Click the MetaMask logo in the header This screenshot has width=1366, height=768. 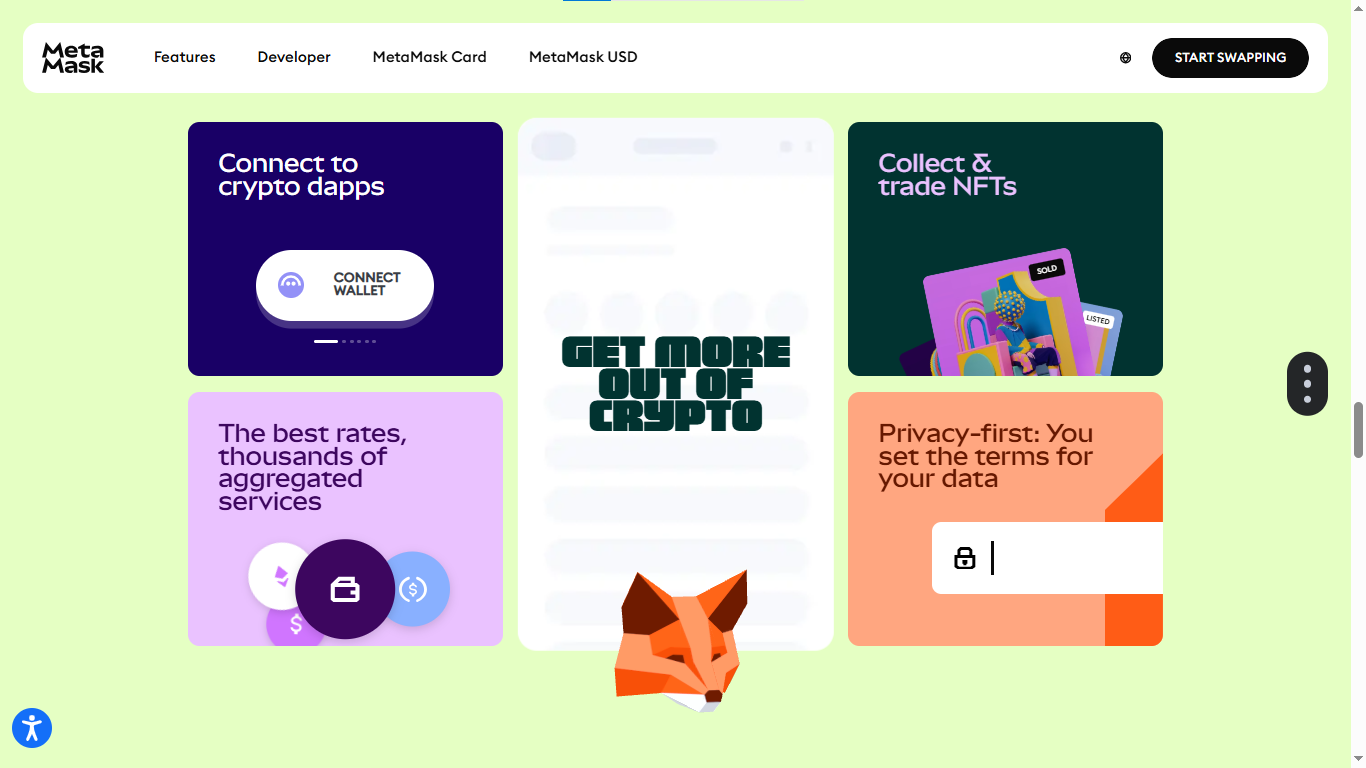point(73,58)
